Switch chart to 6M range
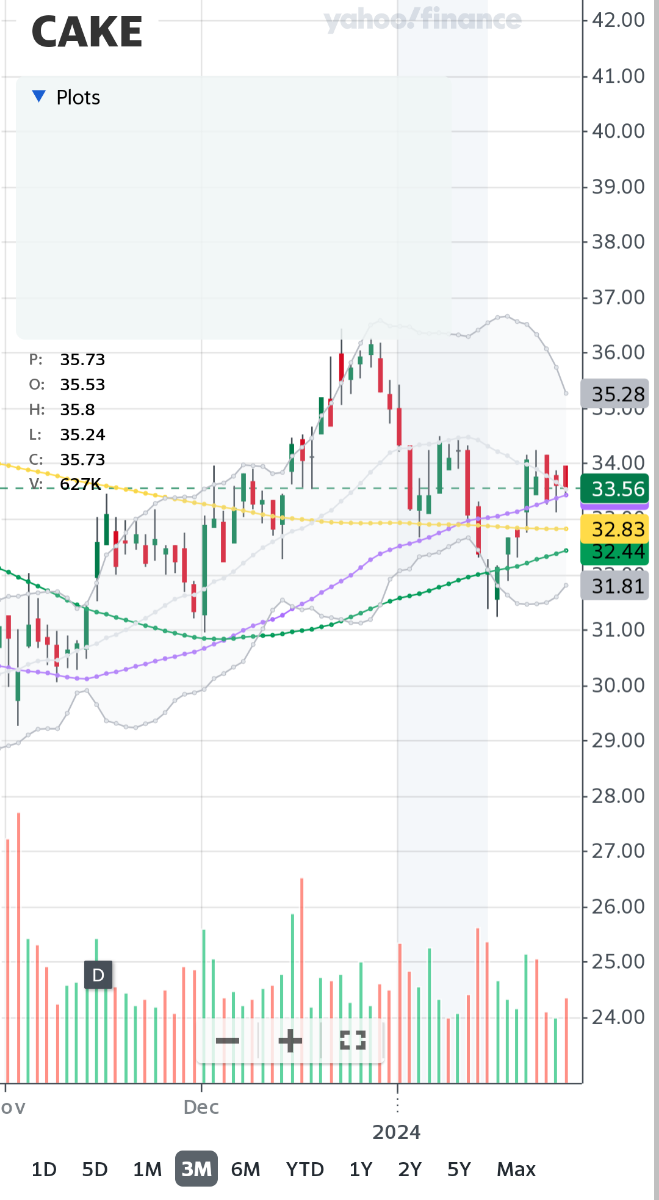This screenshot has height=1200, width=659. (245, 1169)
